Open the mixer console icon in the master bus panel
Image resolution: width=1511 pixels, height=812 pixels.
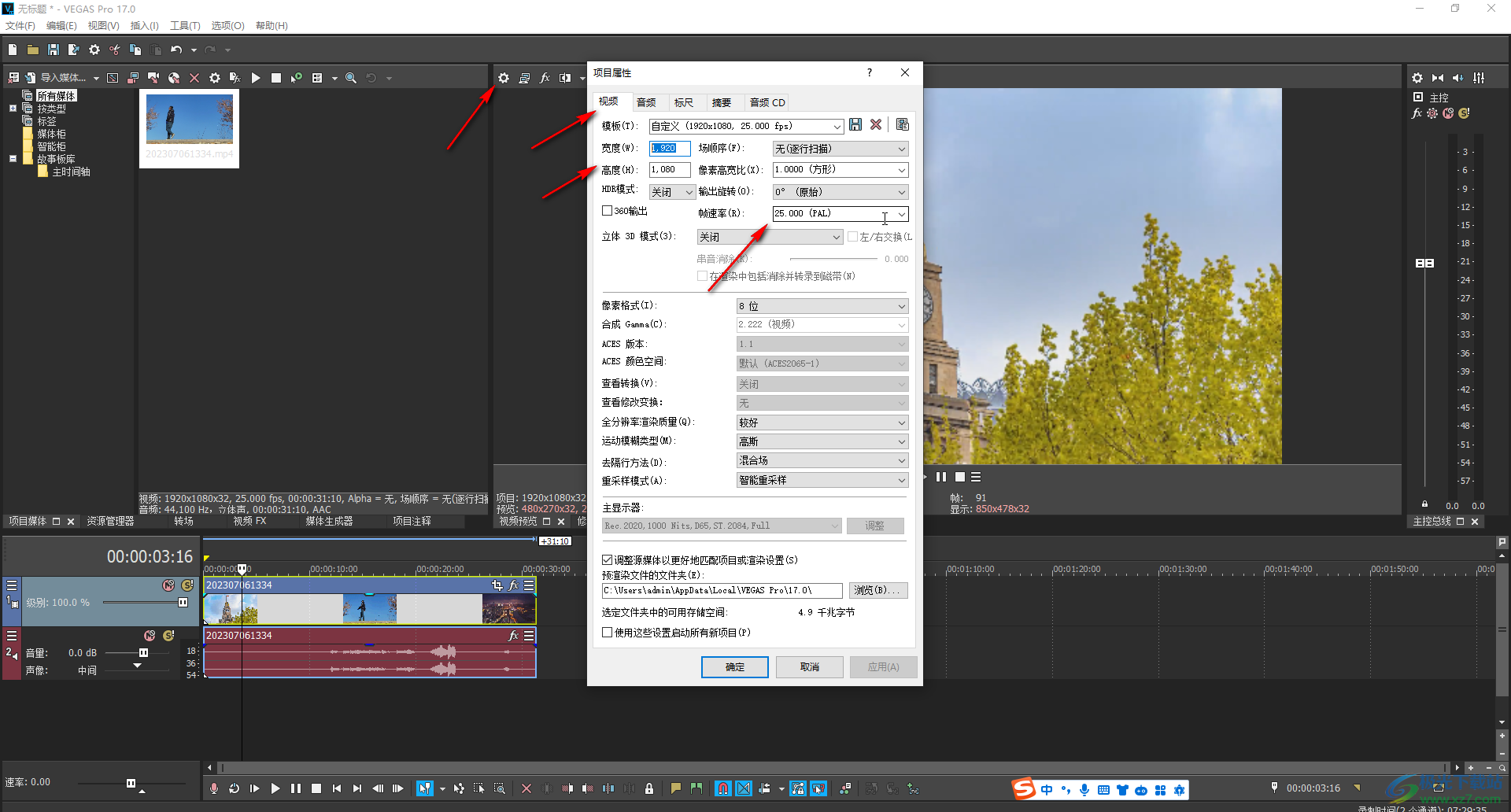tap(1479, 78)
